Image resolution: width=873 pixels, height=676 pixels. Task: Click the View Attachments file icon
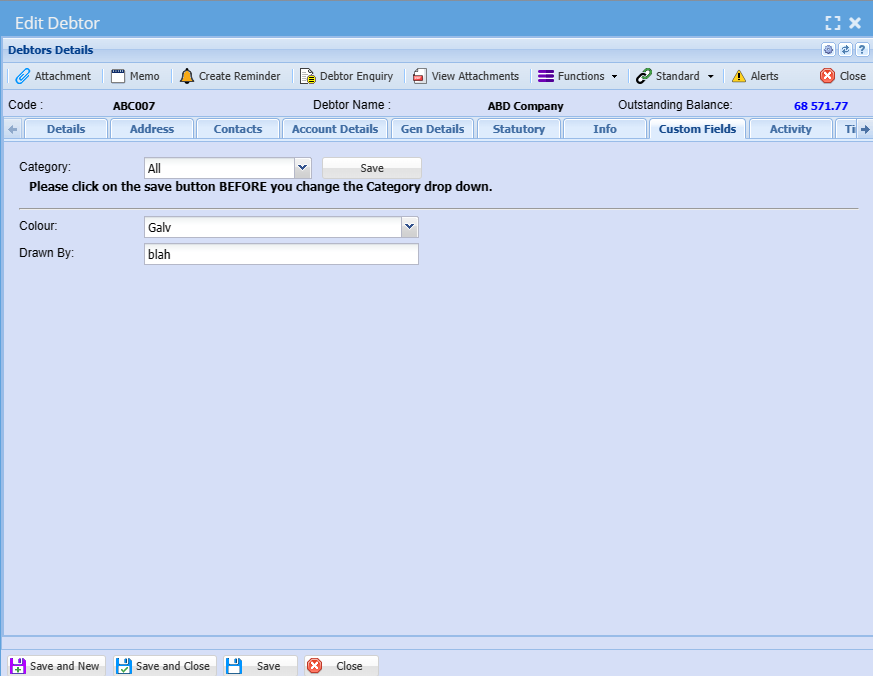tap(419, 76)
